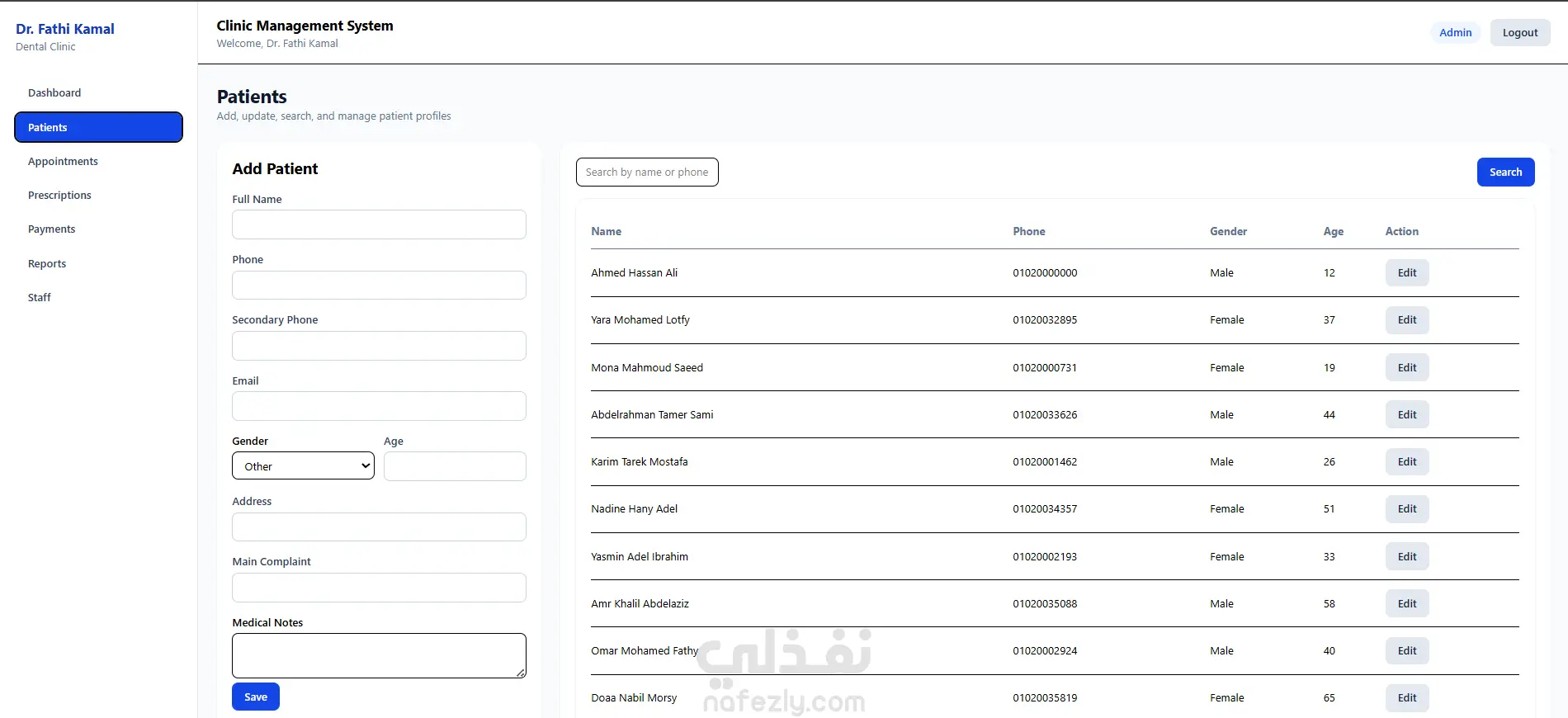The image size is (1568, 718).
Task: Edit Mona Mahmoud Saeed's record
Action: (1407, 368)
